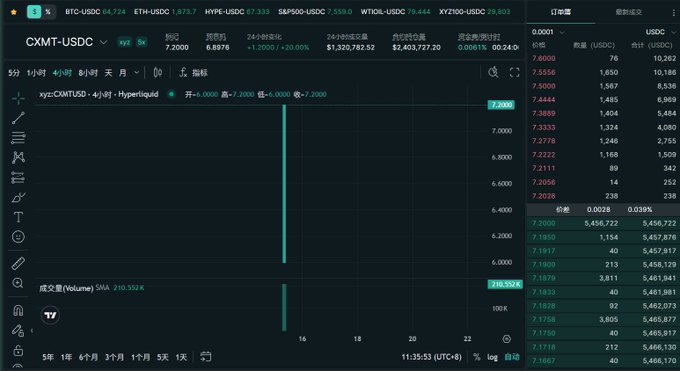
Task: Select the 月 monthly timeframe
Action: click(x=123, y=73)
